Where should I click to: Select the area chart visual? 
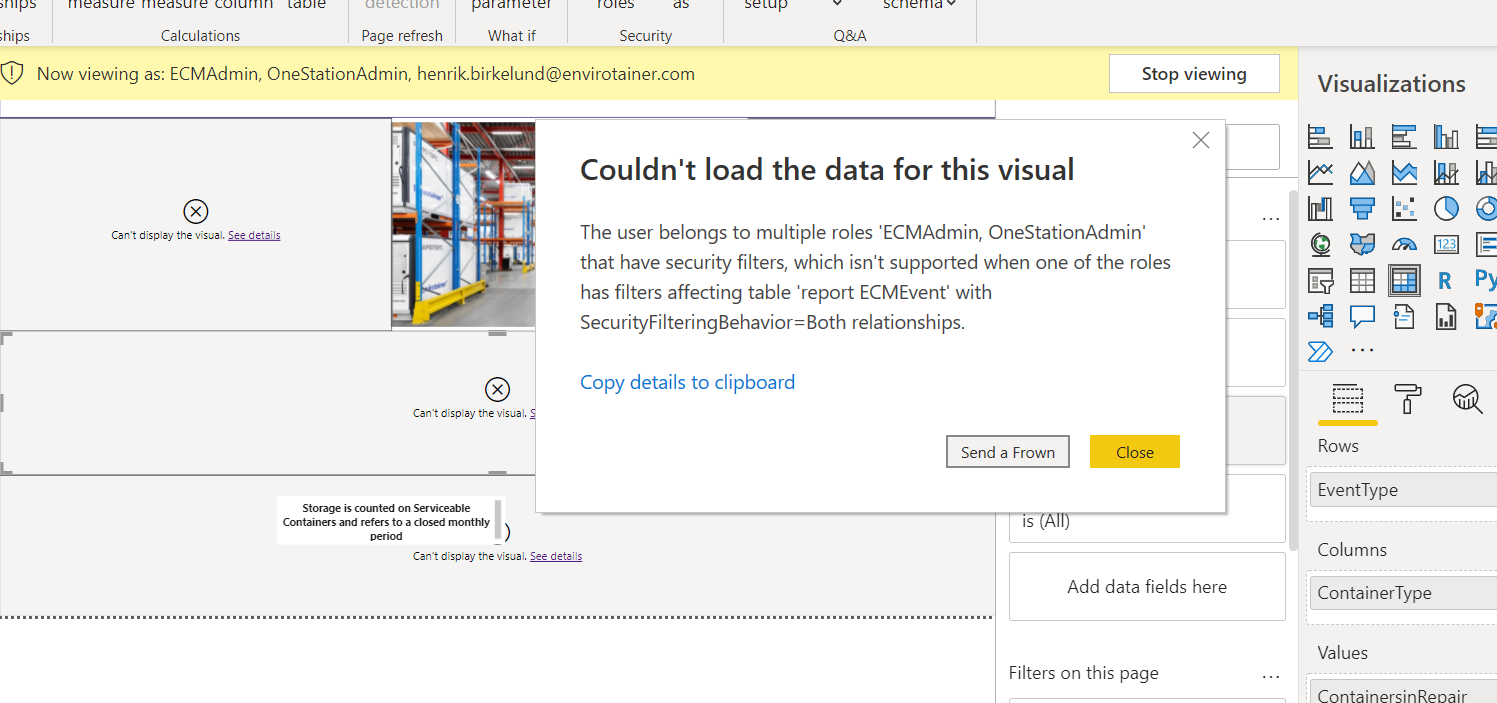1362,173
